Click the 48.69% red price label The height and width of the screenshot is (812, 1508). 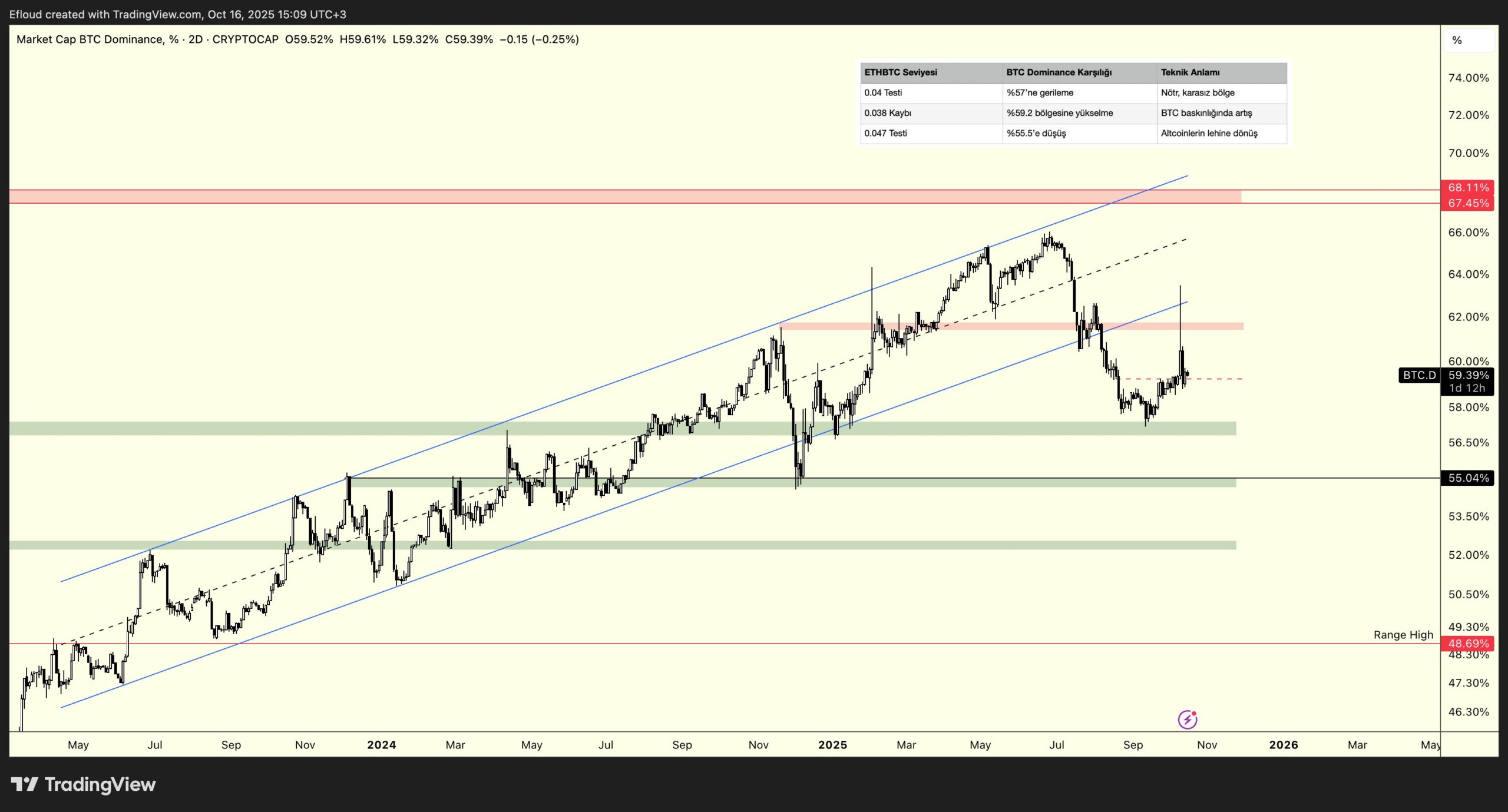[x=1468, y=643]
